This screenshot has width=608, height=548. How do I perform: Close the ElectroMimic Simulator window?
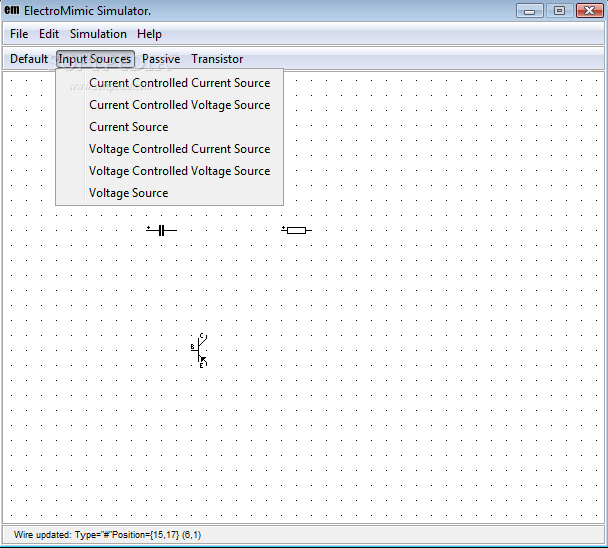[589, 11]
